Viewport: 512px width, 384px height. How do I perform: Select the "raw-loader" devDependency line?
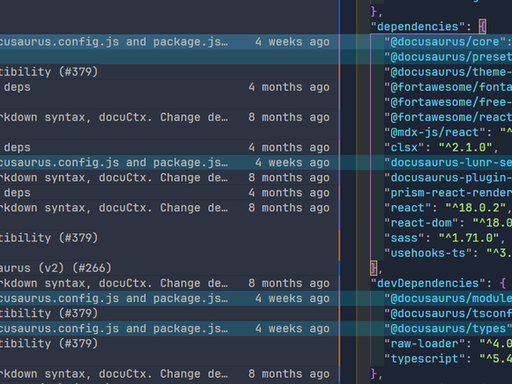click(448, 344)
